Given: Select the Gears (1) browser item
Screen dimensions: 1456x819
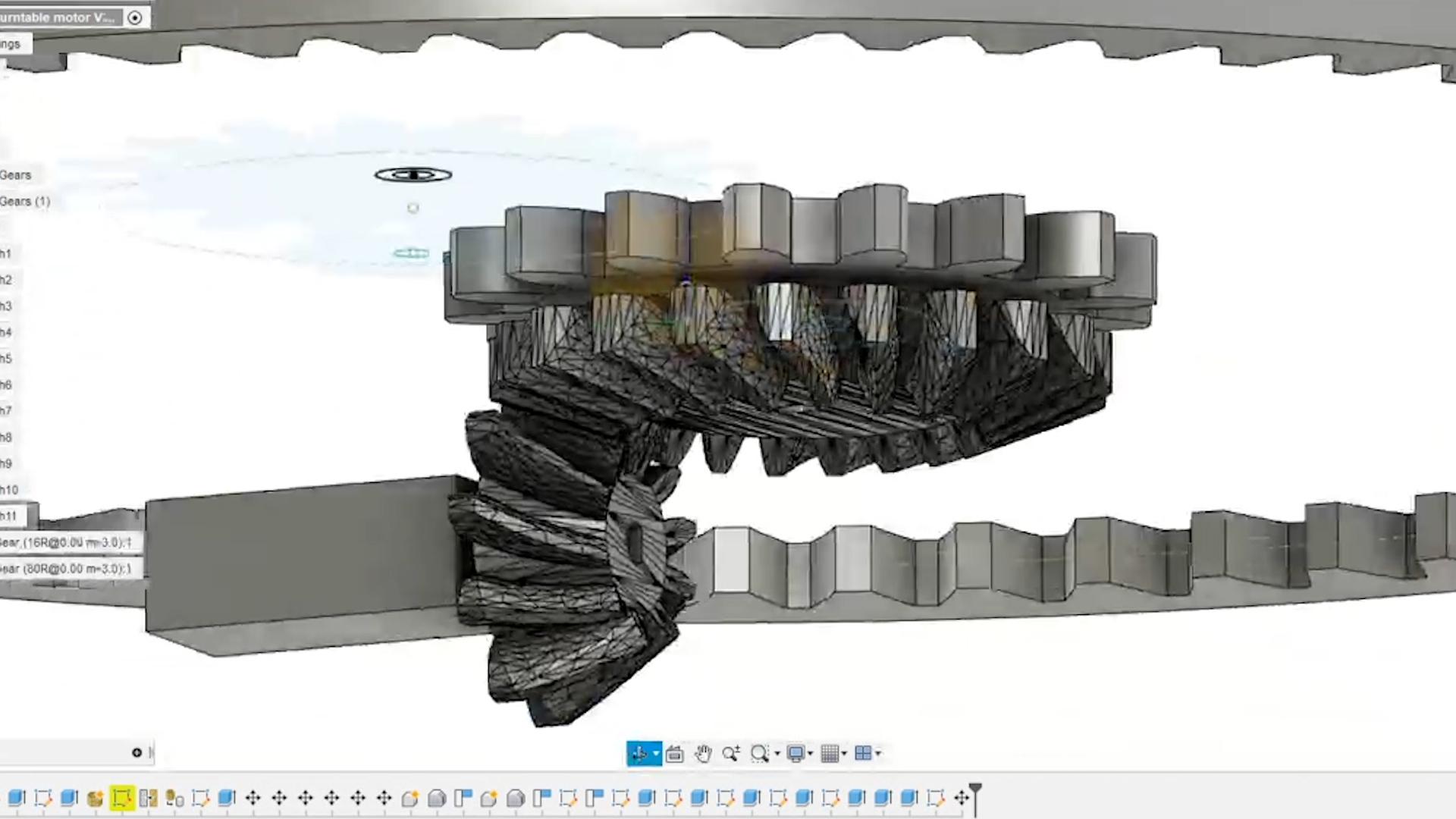Looking at the screenshot, I should (25, 202).
